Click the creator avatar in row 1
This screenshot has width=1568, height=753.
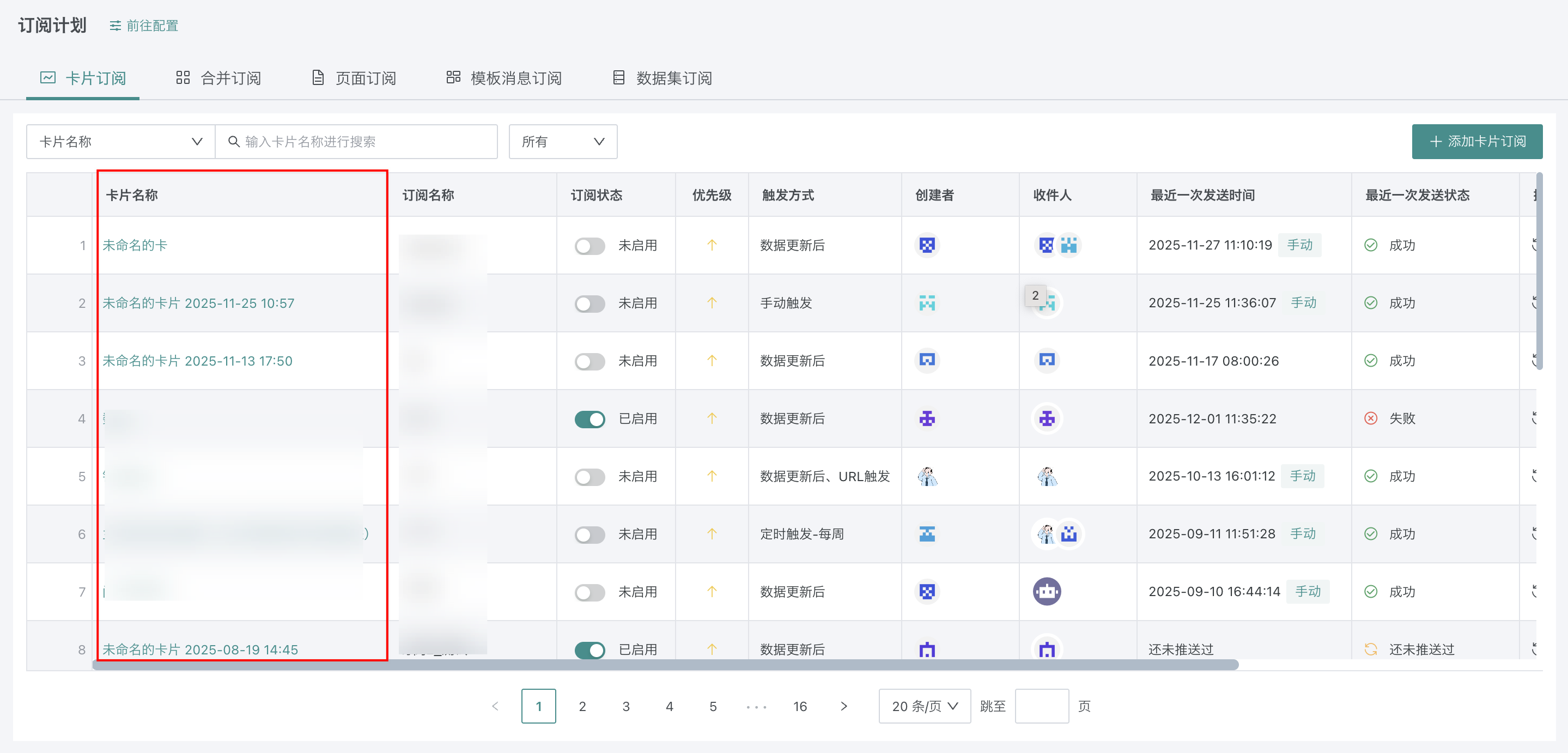point(926,245)
